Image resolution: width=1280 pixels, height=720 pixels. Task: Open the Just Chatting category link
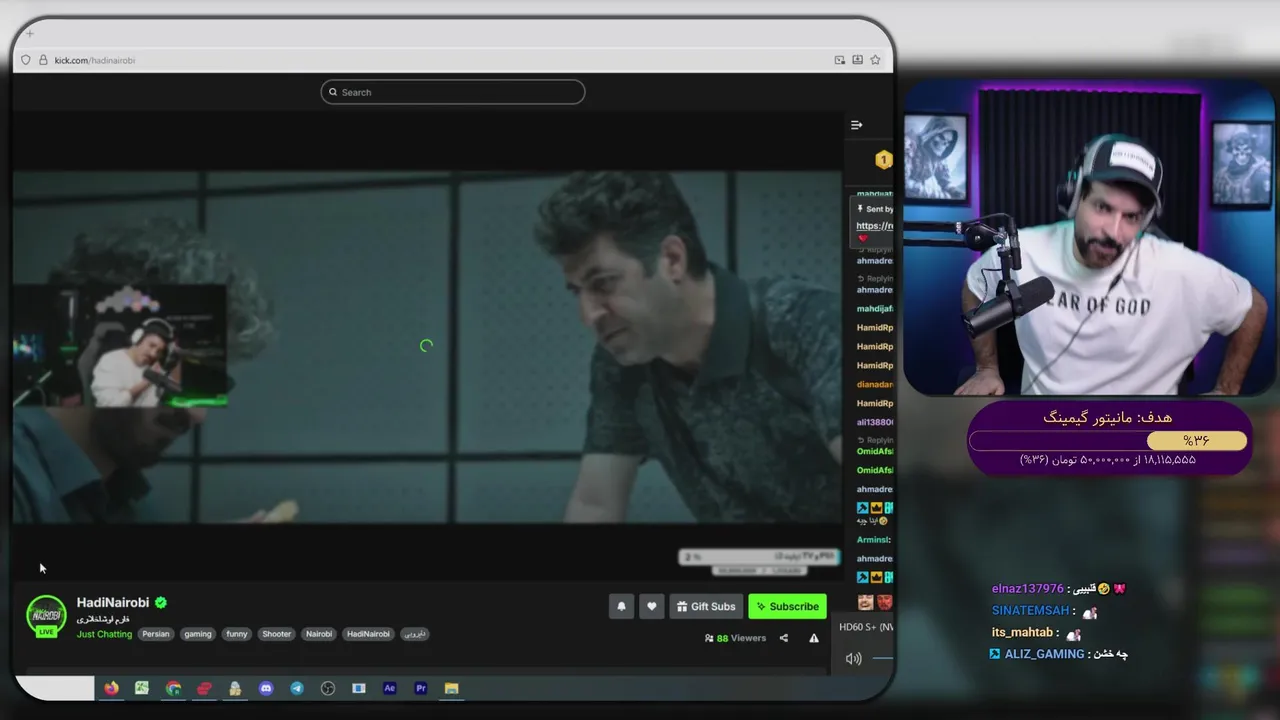[104, 634]
